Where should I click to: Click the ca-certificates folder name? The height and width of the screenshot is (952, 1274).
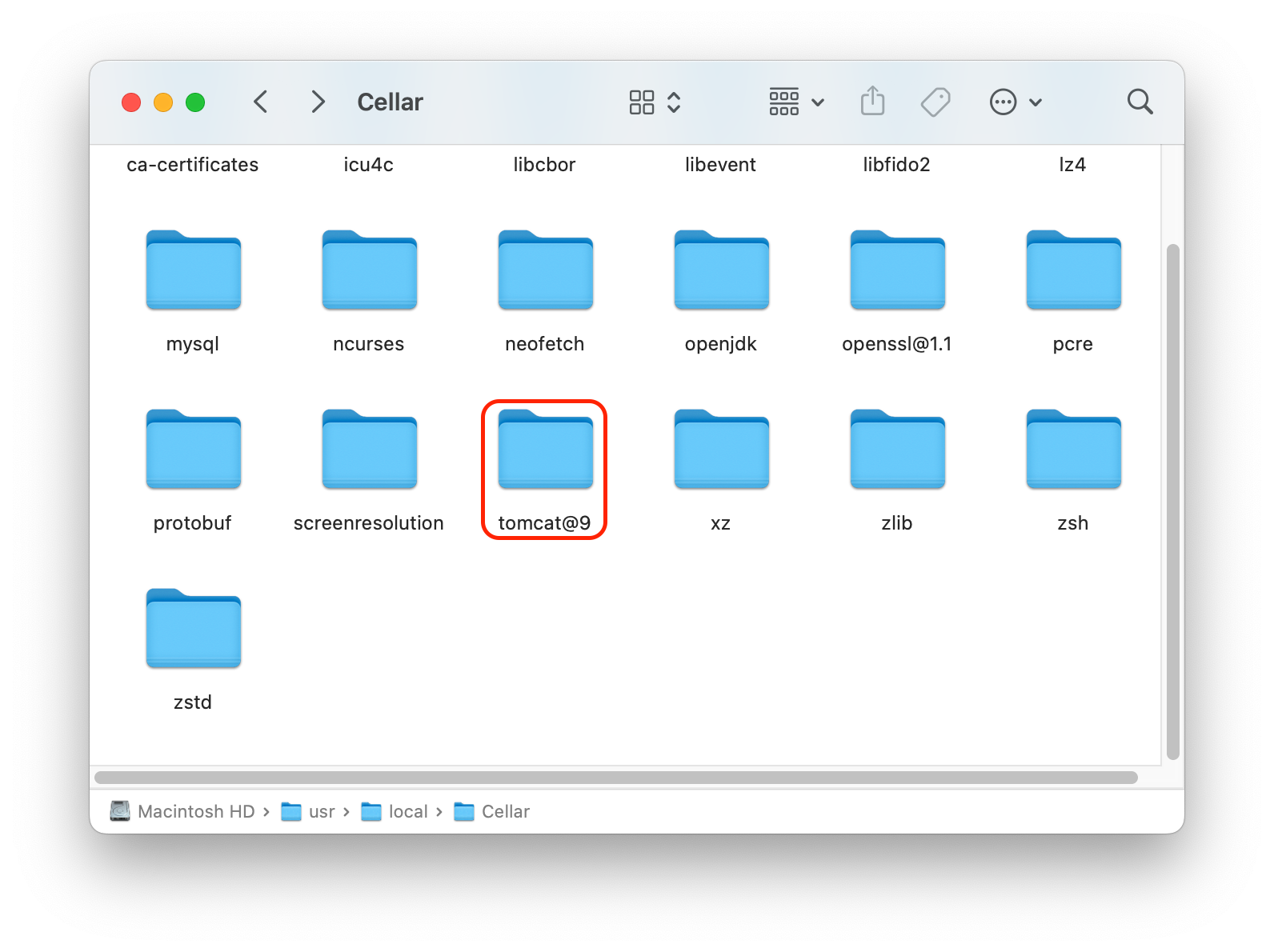pos(193,165)
